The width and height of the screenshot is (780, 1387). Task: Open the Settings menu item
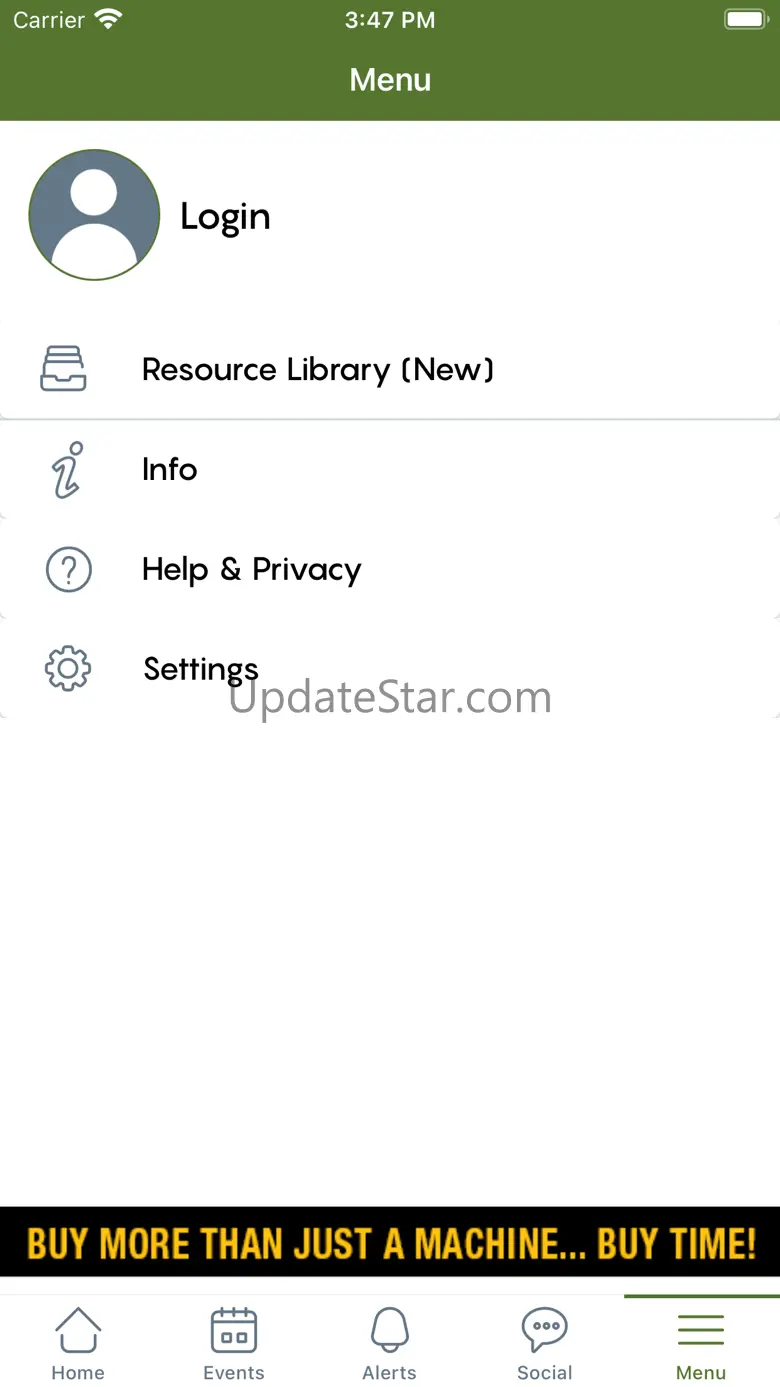pyautogui.click(x=390, y=669)
